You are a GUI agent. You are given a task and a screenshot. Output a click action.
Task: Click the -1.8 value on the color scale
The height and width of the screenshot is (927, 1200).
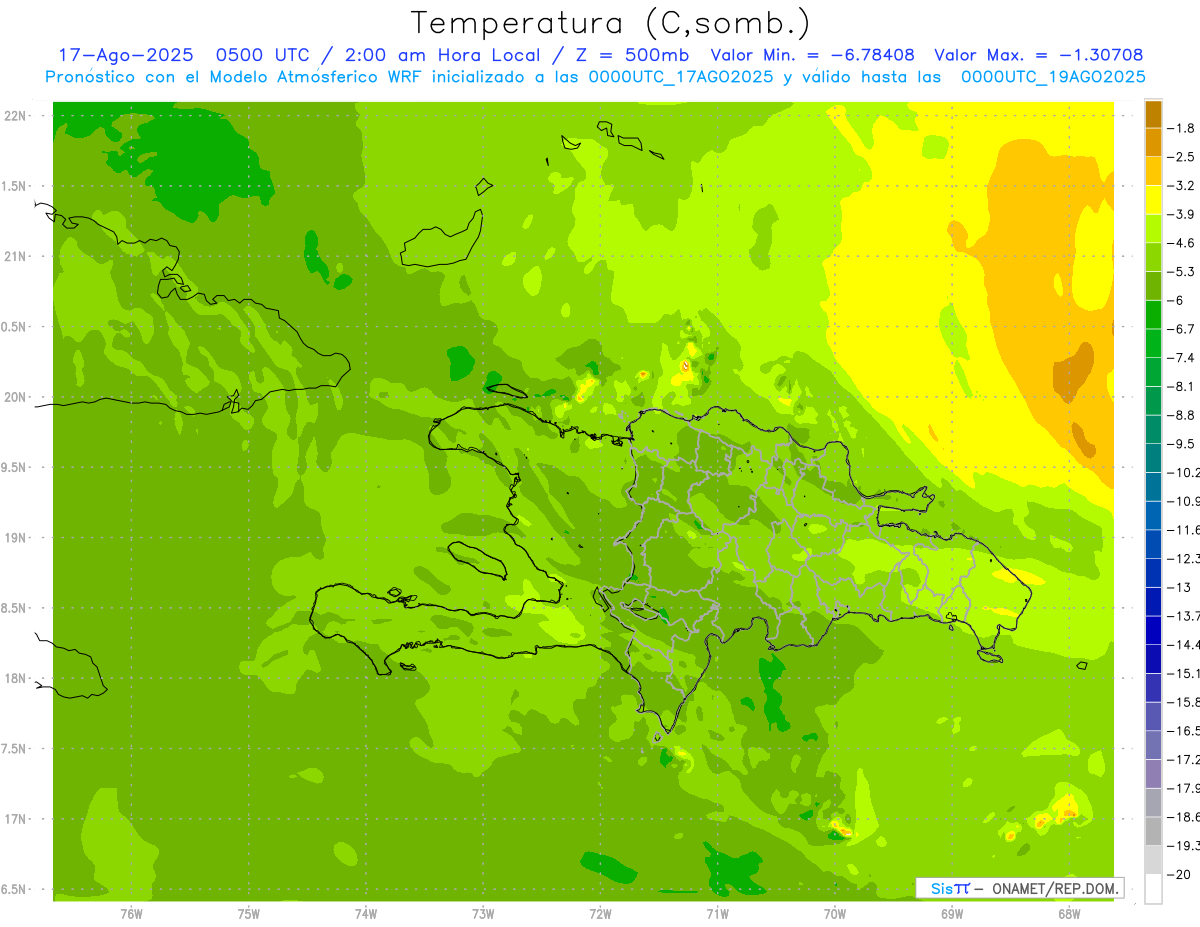1183,128
